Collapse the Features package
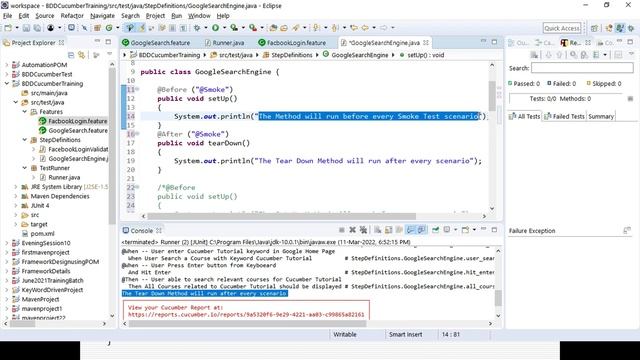The image size is (640, 360). click(x=24, y=111)
